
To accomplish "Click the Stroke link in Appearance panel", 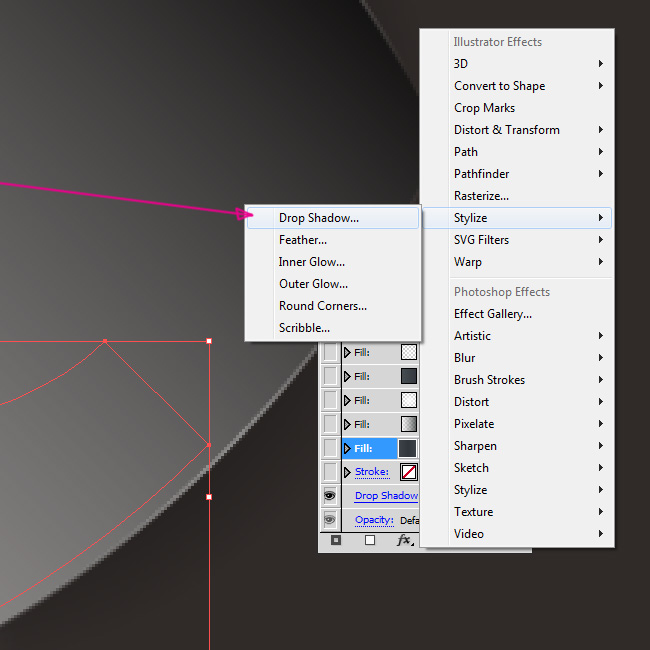I will tap(372, 472).
